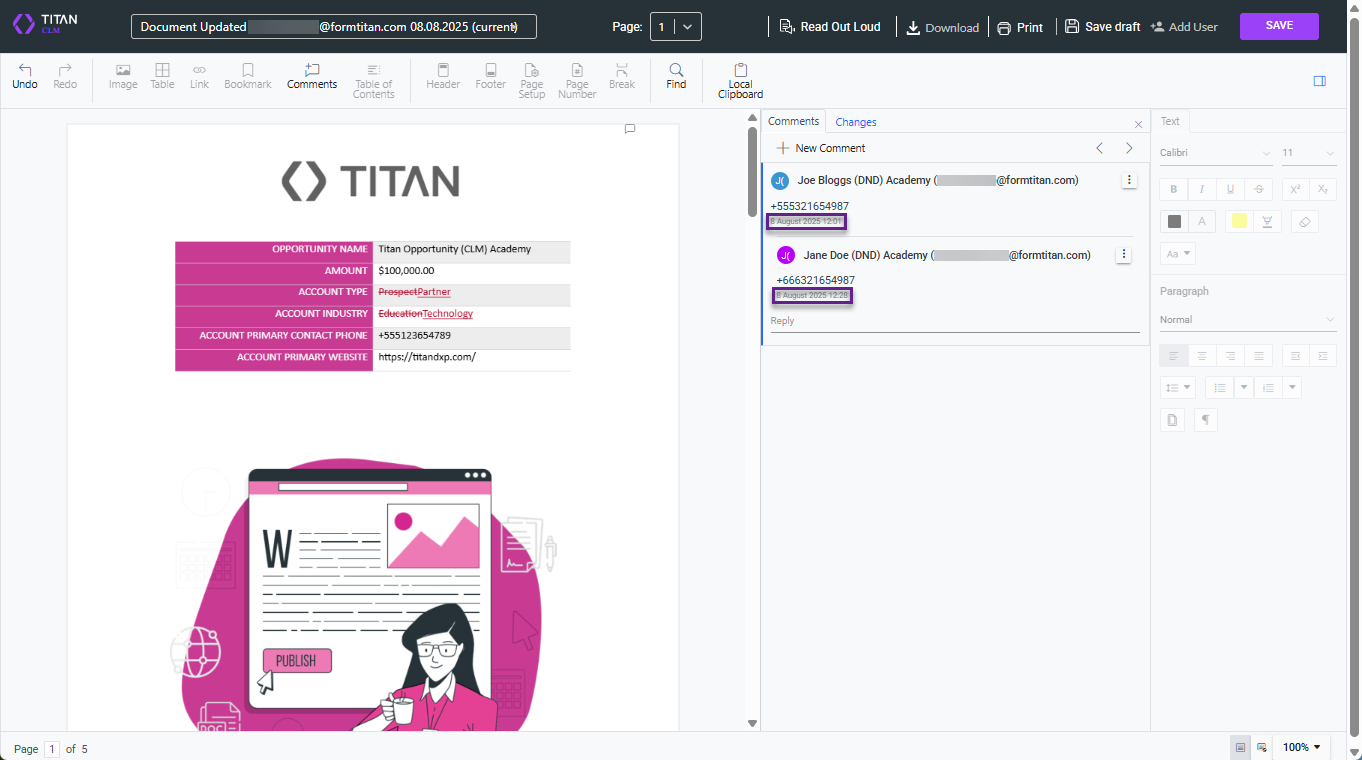Click the Undo icon
This screenshot has height=760, width=1362.
click(24, 76)
